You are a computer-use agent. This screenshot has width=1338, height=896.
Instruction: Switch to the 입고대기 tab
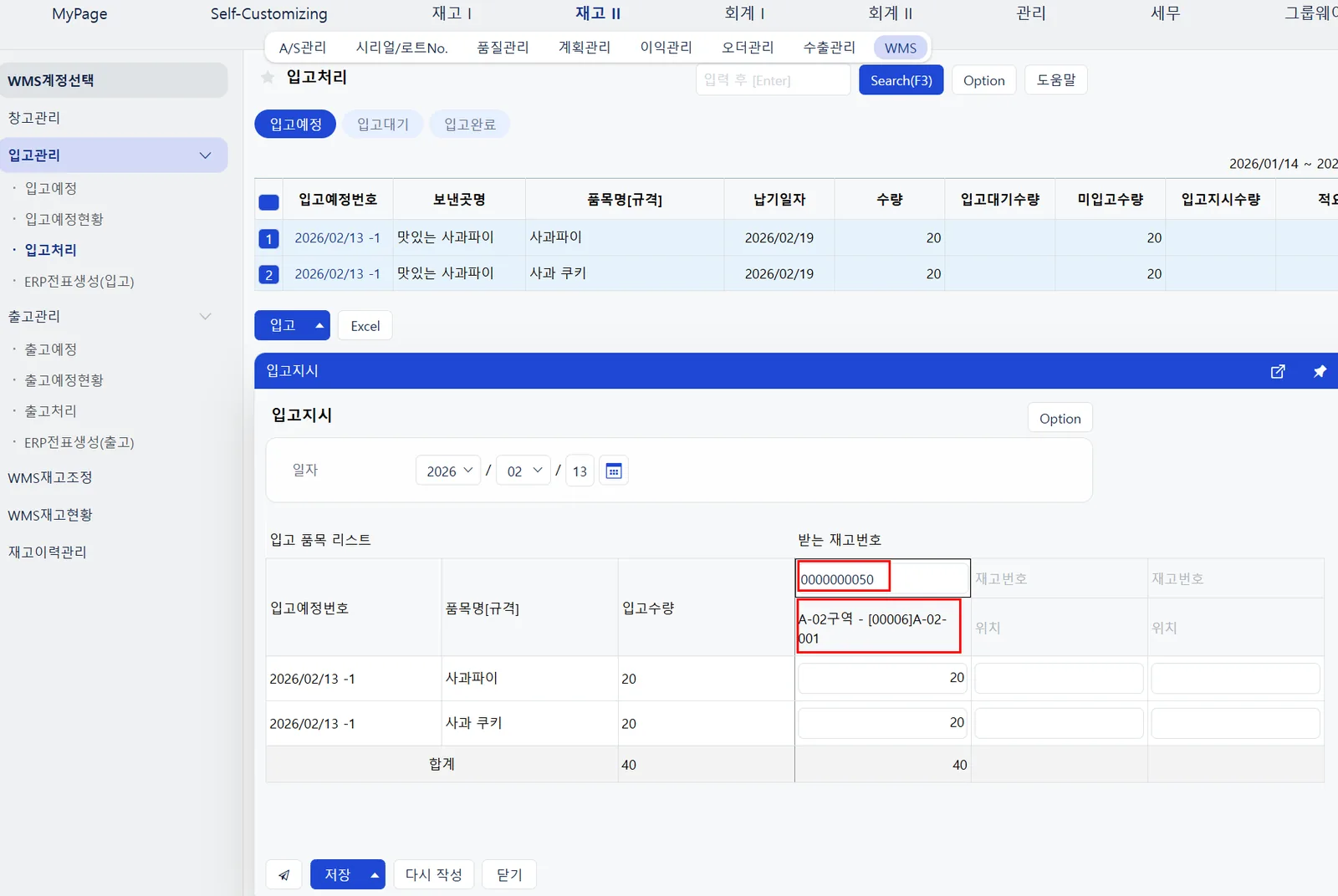click(383, 124)
